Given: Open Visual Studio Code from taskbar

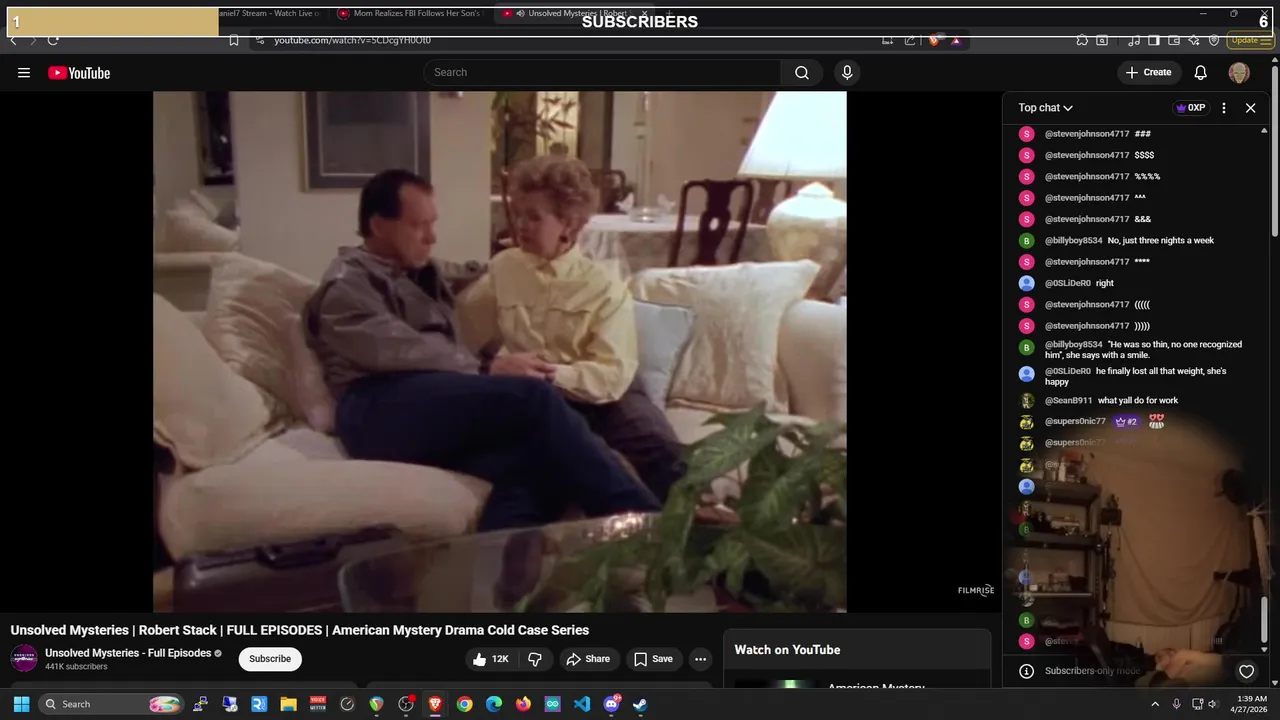Looking at the screenshot, I should pyautogui.click(x=582, y=704).
